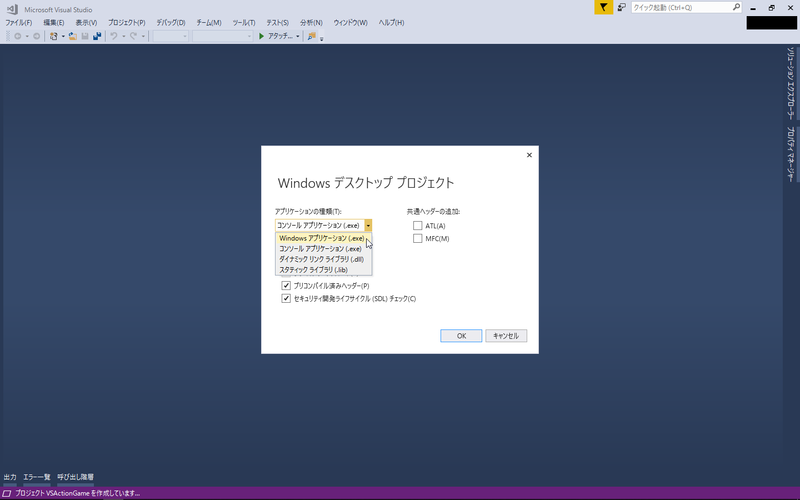Click the Save All icon

(96, 36)
